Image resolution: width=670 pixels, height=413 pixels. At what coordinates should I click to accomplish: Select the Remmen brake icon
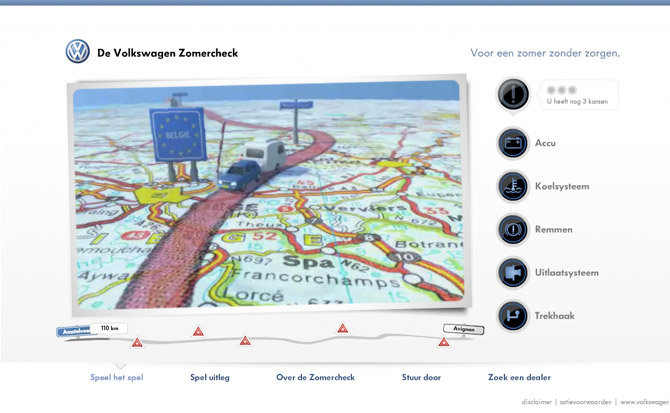[x=513, y=229]
